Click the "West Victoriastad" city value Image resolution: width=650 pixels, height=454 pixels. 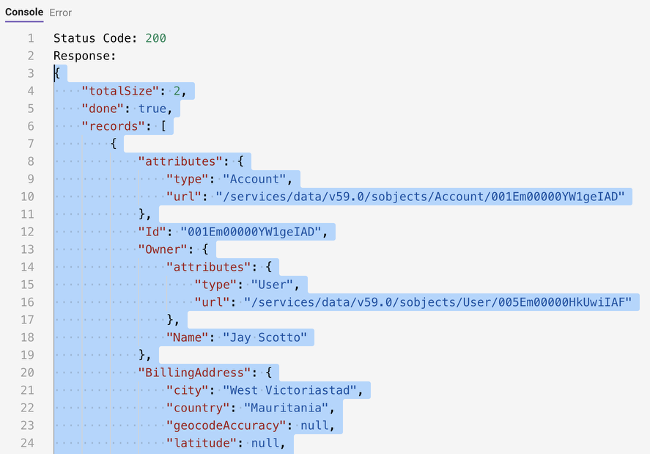pos(290,390)
